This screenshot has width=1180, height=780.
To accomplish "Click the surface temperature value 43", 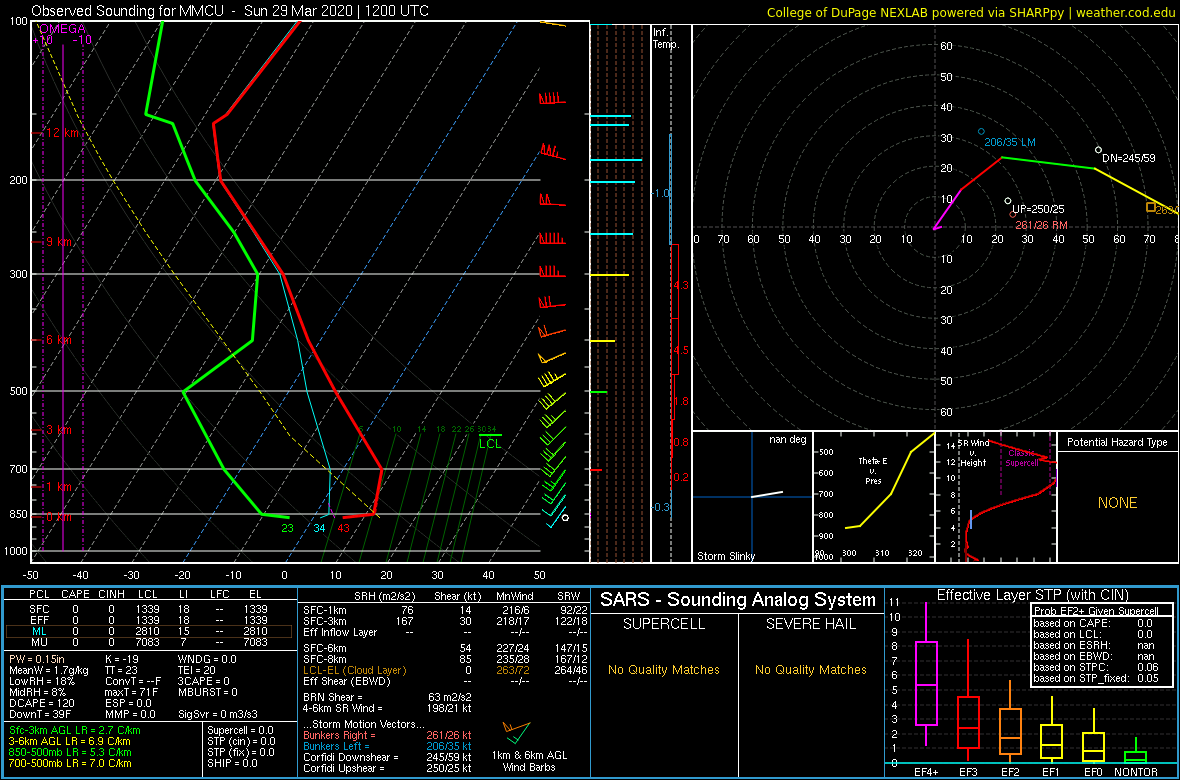I will pyautogui.click(x=343, y=529).
